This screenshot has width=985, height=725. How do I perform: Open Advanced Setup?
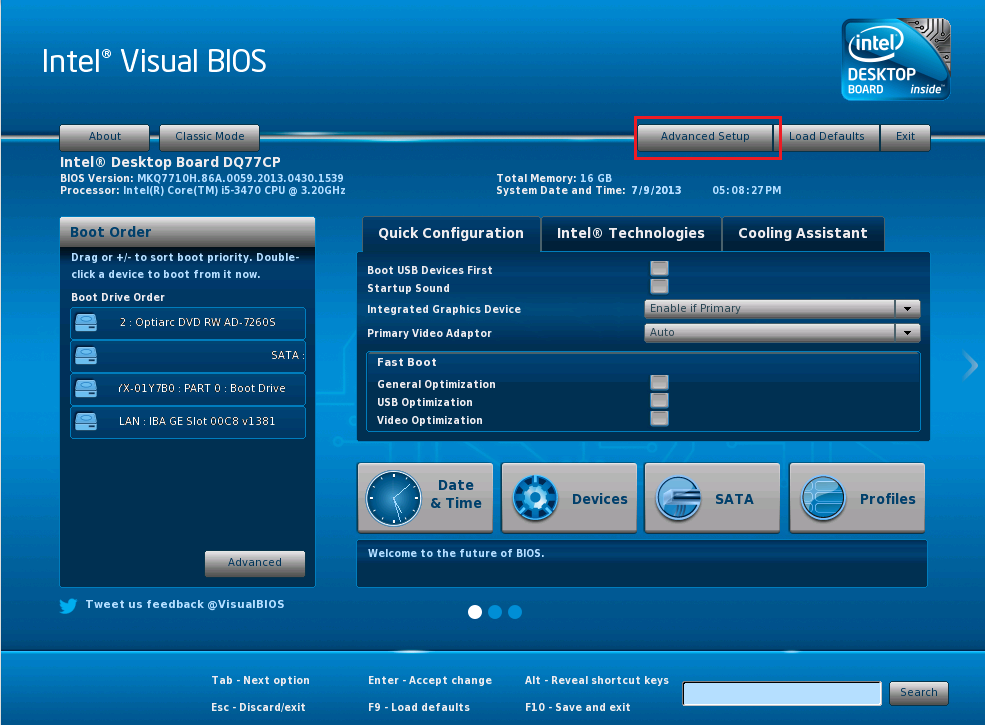[x=705, y=137]
